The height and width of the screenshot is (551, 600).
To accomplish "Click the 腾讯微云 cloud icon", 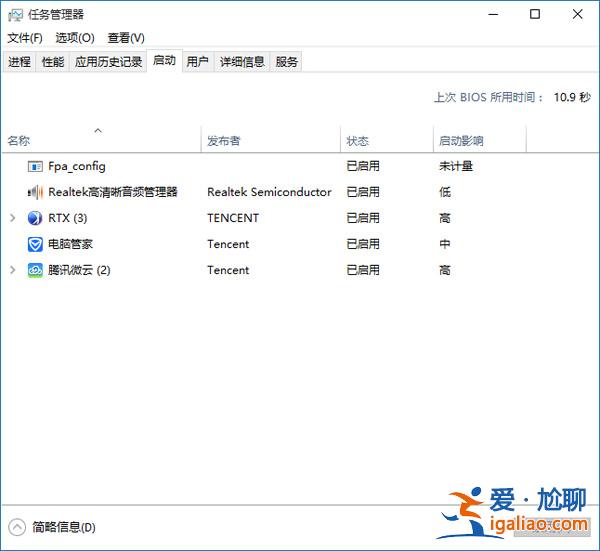I will pyautogui.click(x=35, y=270).
